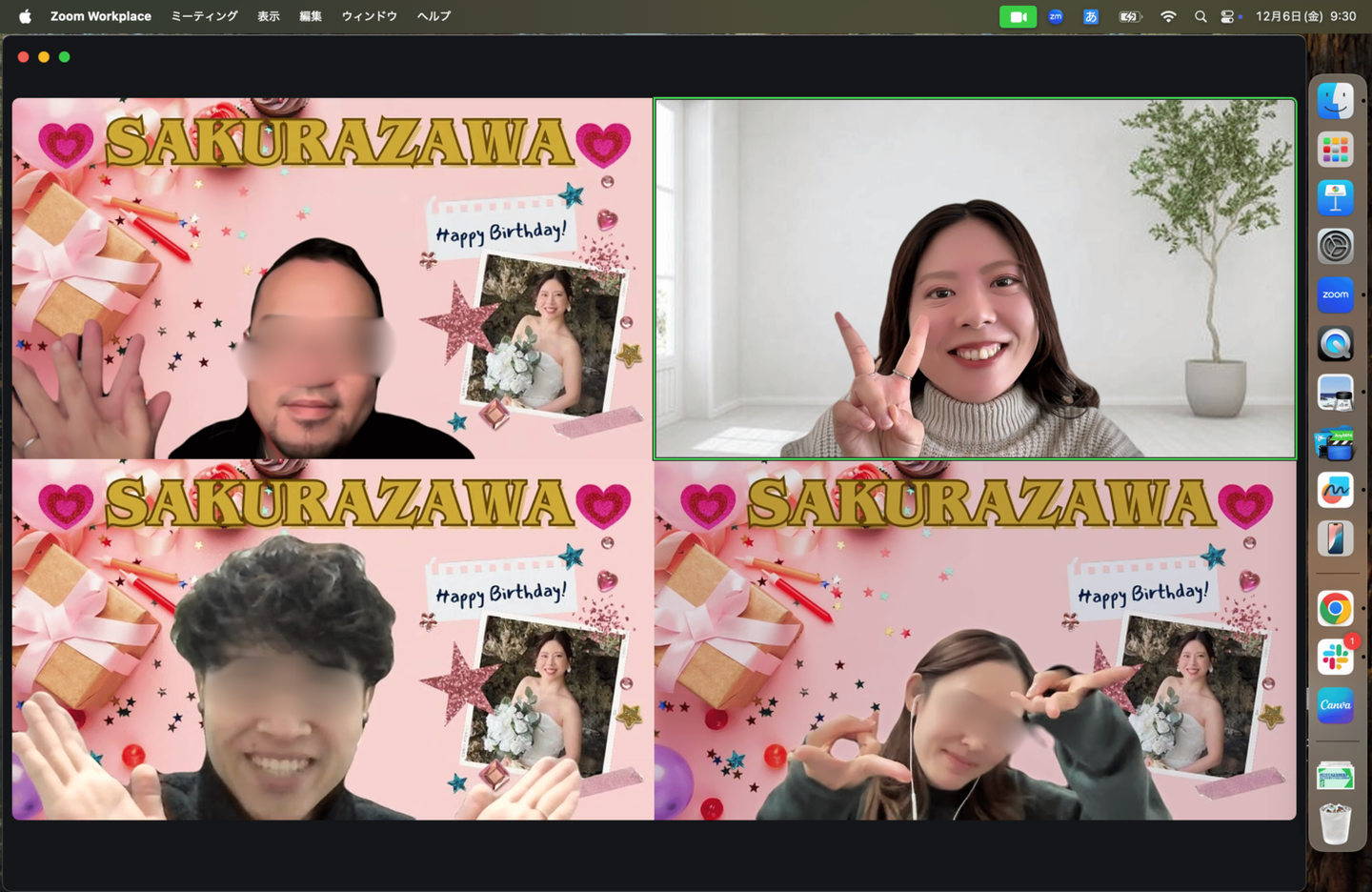Image resolution: width=1372 pixels, height=892 pixels.
Task: Open Finder from the Dock
Action: pyautogui.click(x=1335, y=101)
